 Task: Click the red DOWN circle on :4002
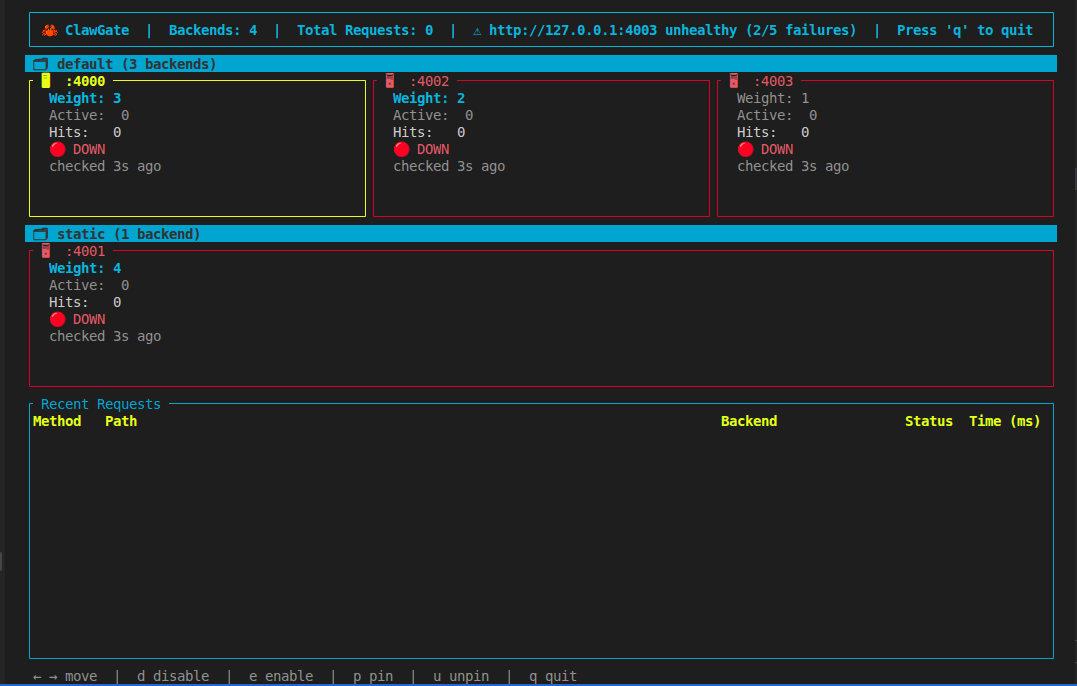click(x=402, y=149)
